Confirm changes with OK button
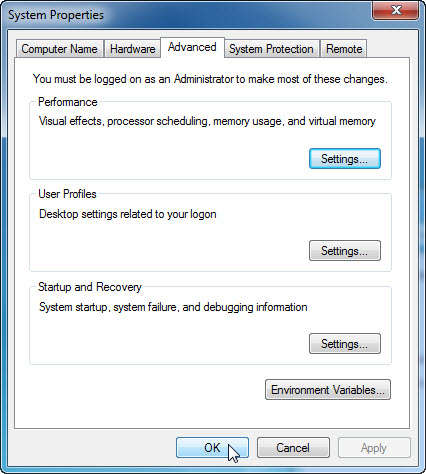Image resolution: width=426 pixels, height=474 pixels. pyautogui.click(x=212, y=448)
